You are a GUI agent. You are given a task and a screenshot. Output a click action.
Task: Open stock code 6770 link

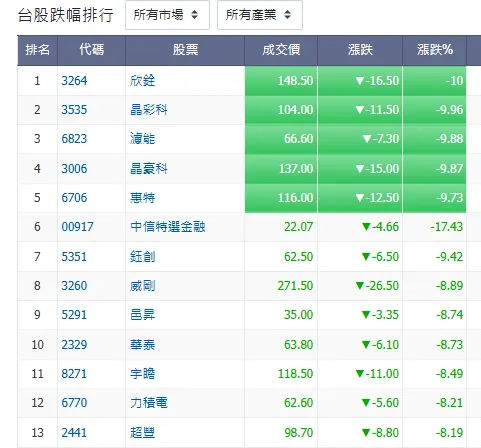point(74,403)
